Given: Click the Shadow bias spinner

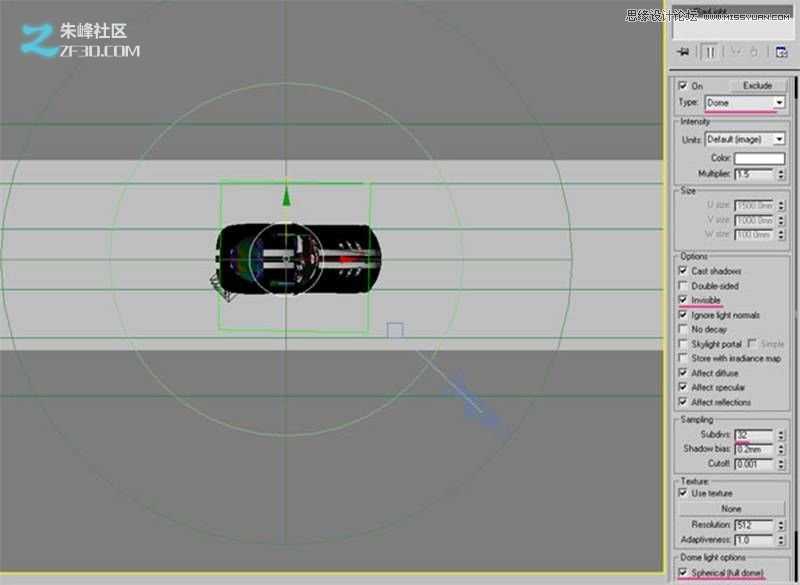Looking at the screenshot, I should pyautogui.click(x=781, y=449).
